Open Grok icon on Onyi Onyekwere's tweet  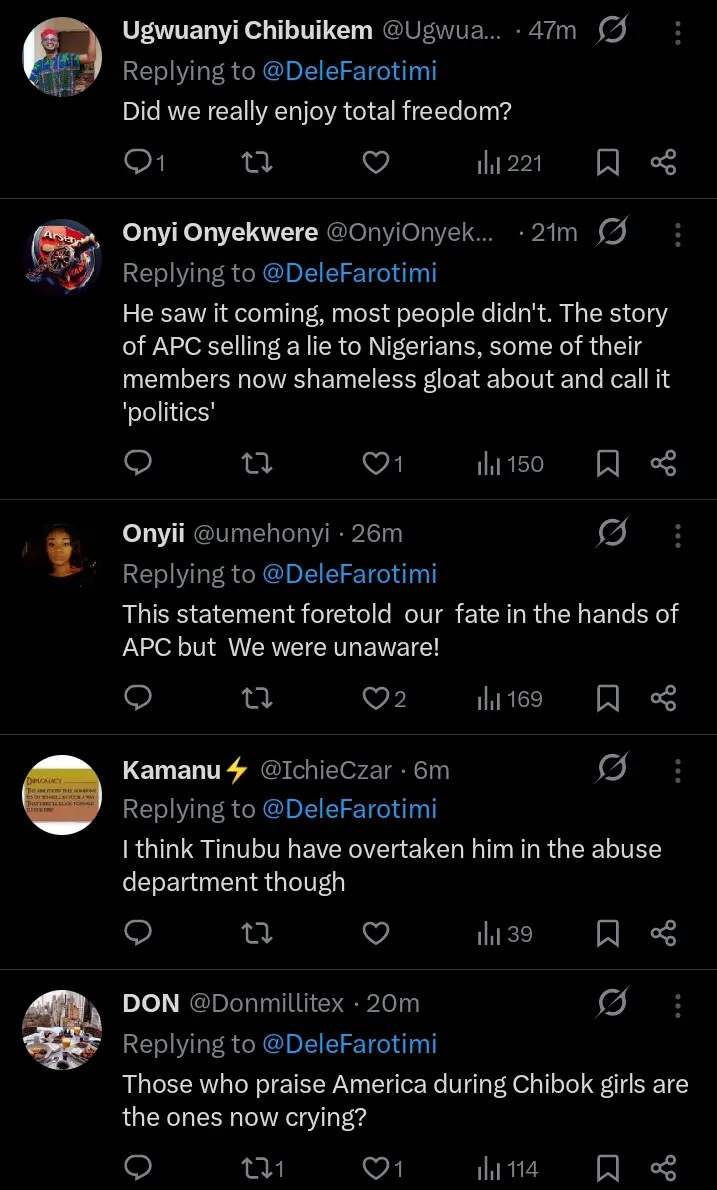point(611,232)
